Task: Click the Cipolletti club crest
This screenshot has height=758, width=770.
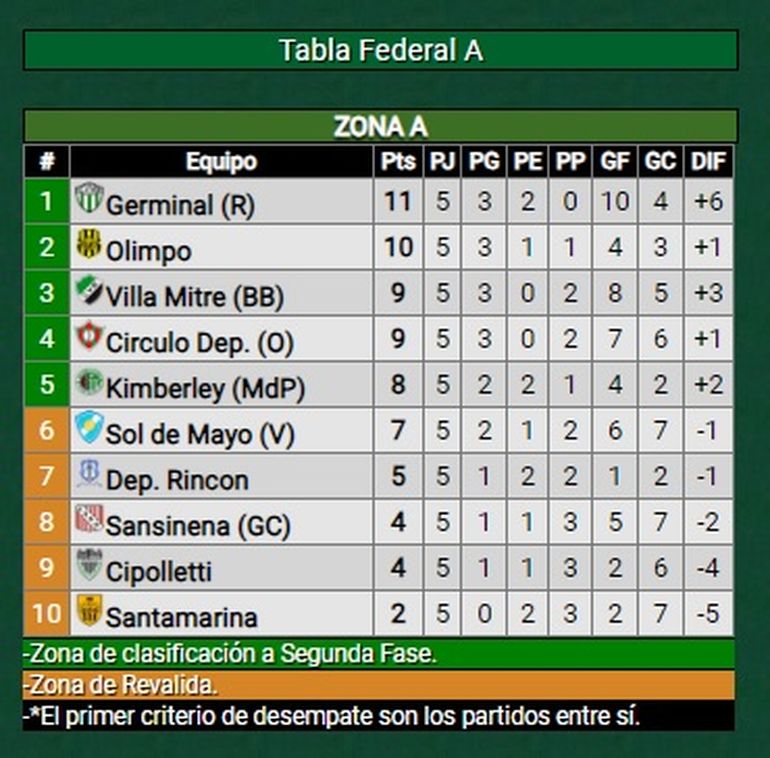Action: pos(89,565)
